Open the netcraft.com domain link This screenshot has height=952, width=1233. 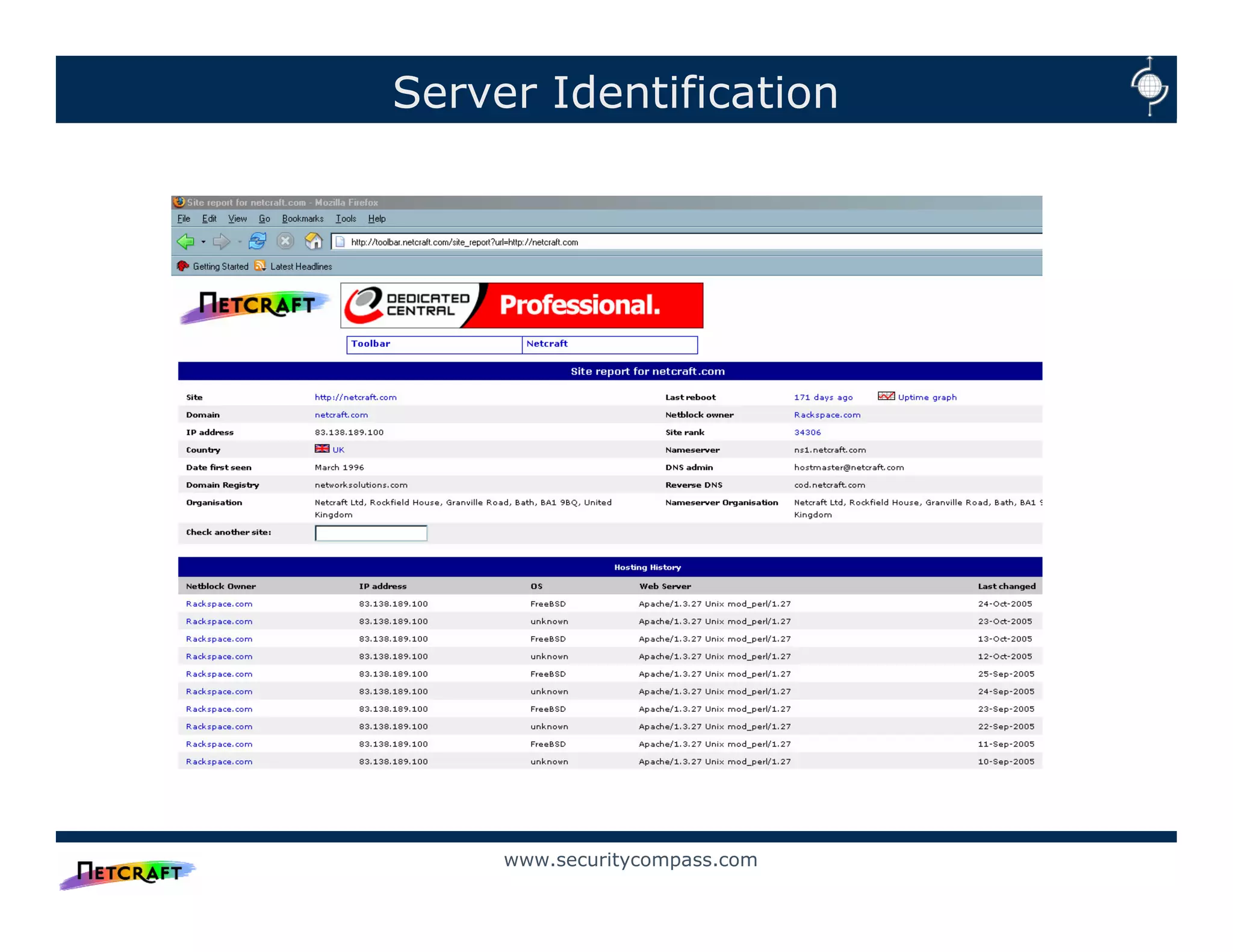pyautogui.click(x=341, y=415)
